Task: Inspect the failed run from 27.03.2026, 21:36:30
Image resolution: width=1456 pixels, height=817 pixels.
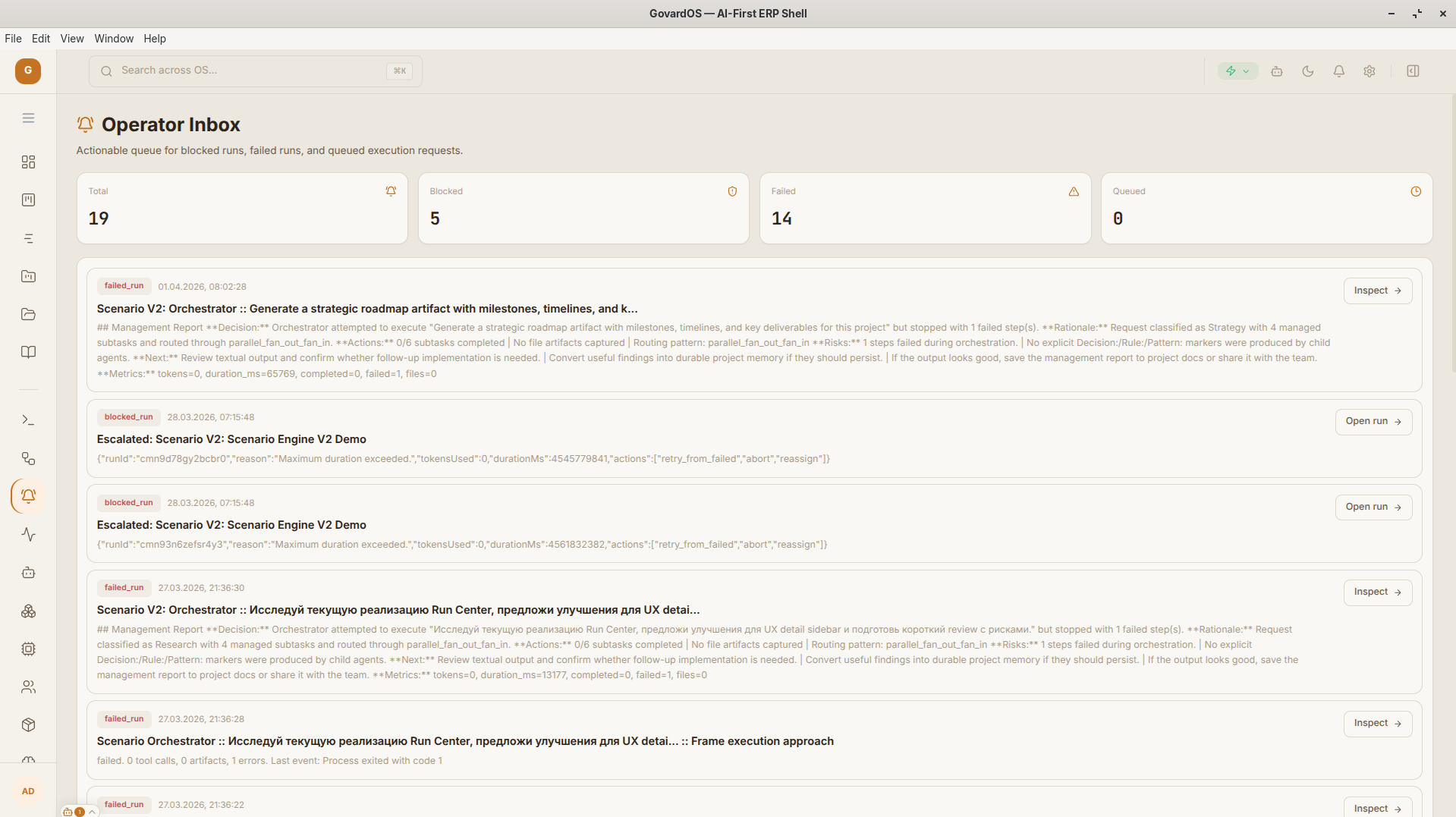Action: coord(1378,592)
